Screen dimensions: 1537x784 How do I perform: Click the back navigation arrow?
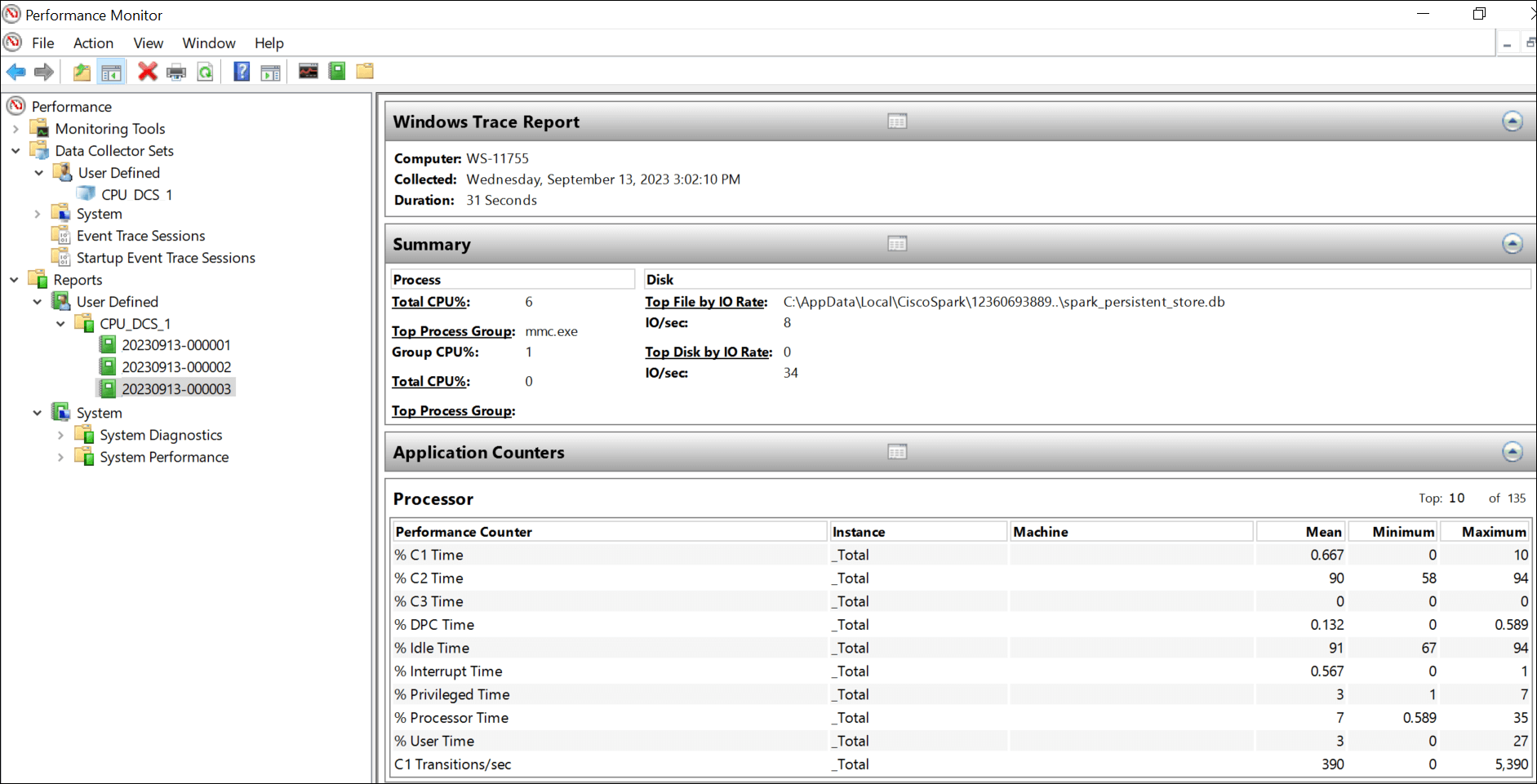coord(16,72)
